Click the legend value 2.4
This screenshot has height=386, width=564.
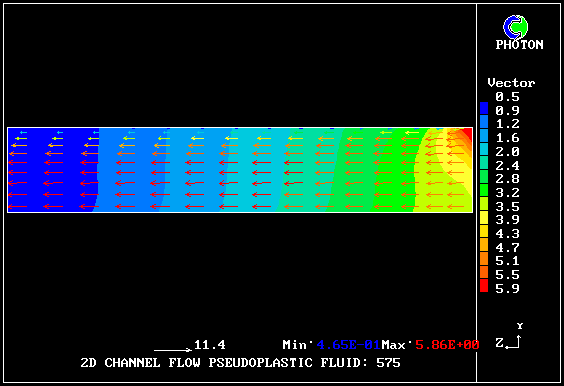[x=507, y=165]
